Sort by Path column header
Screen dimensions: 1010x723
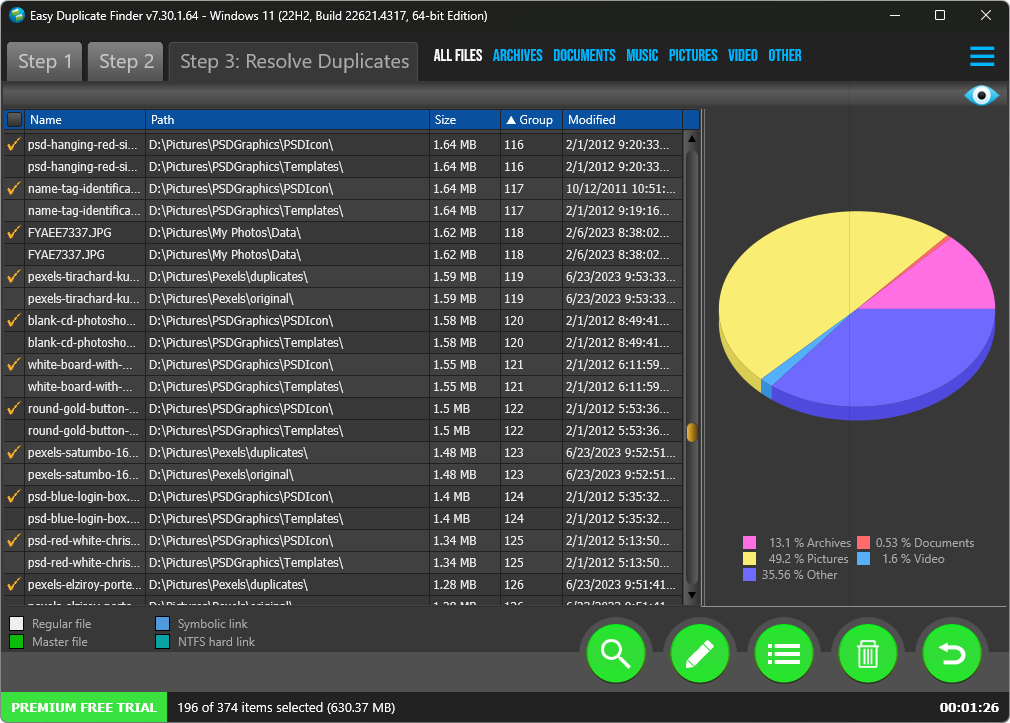pyautogui.click(x=287, y=119)
